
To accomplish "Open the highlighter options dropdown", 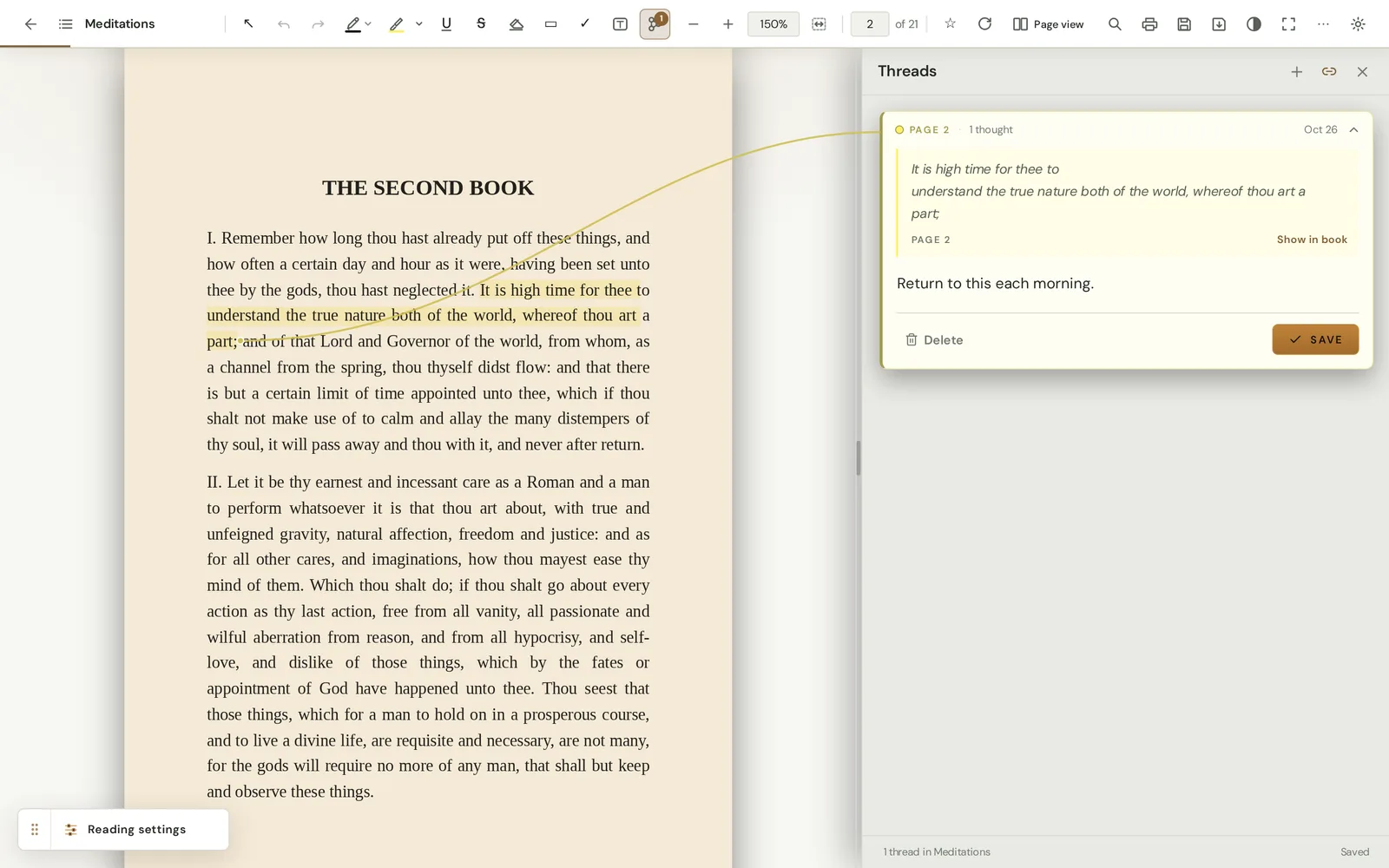I will tap(418, 24).
